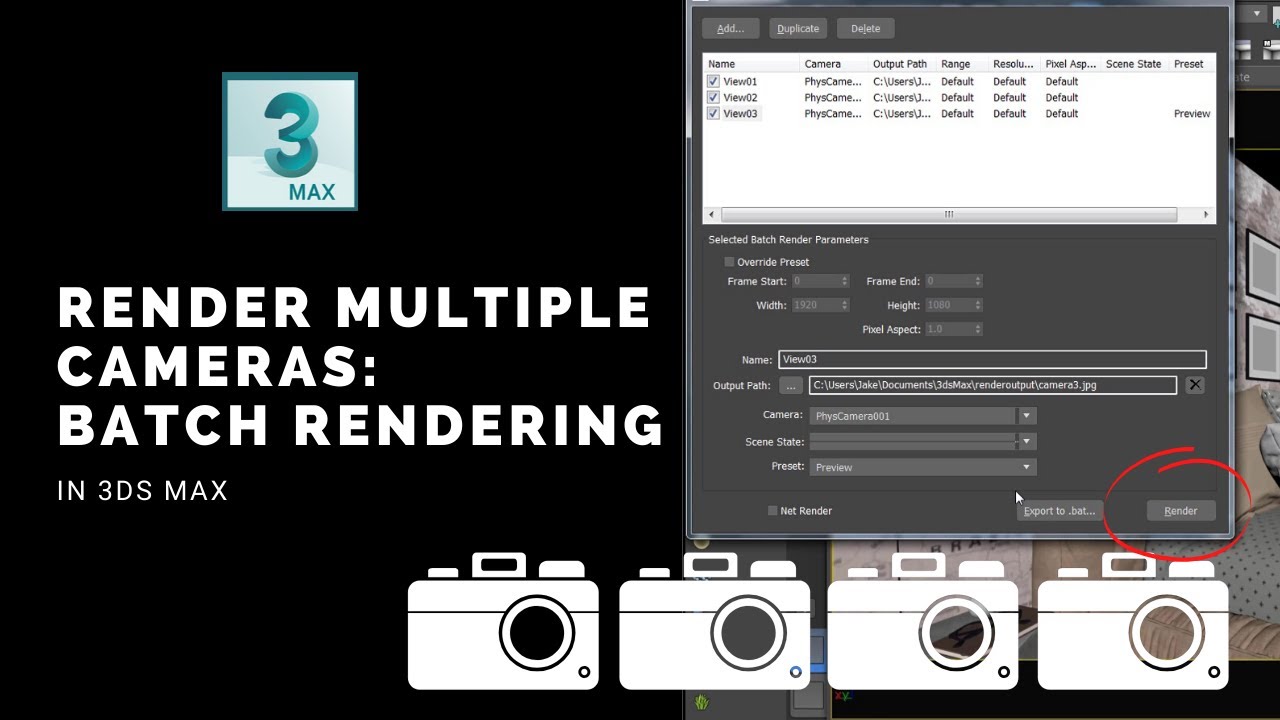Click the Height spinner arrows
The height and width of the screenshot is (720, 1280).
coord(978,305)
